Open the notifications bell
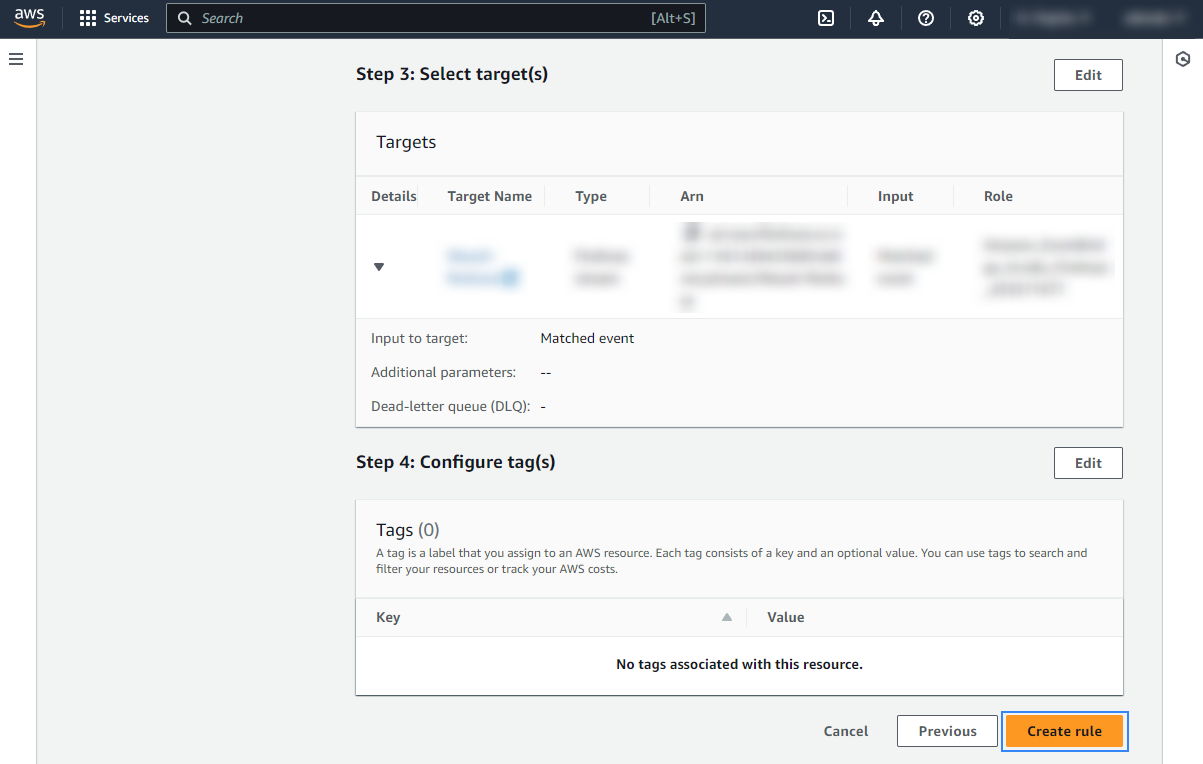 tap(876, 18)
